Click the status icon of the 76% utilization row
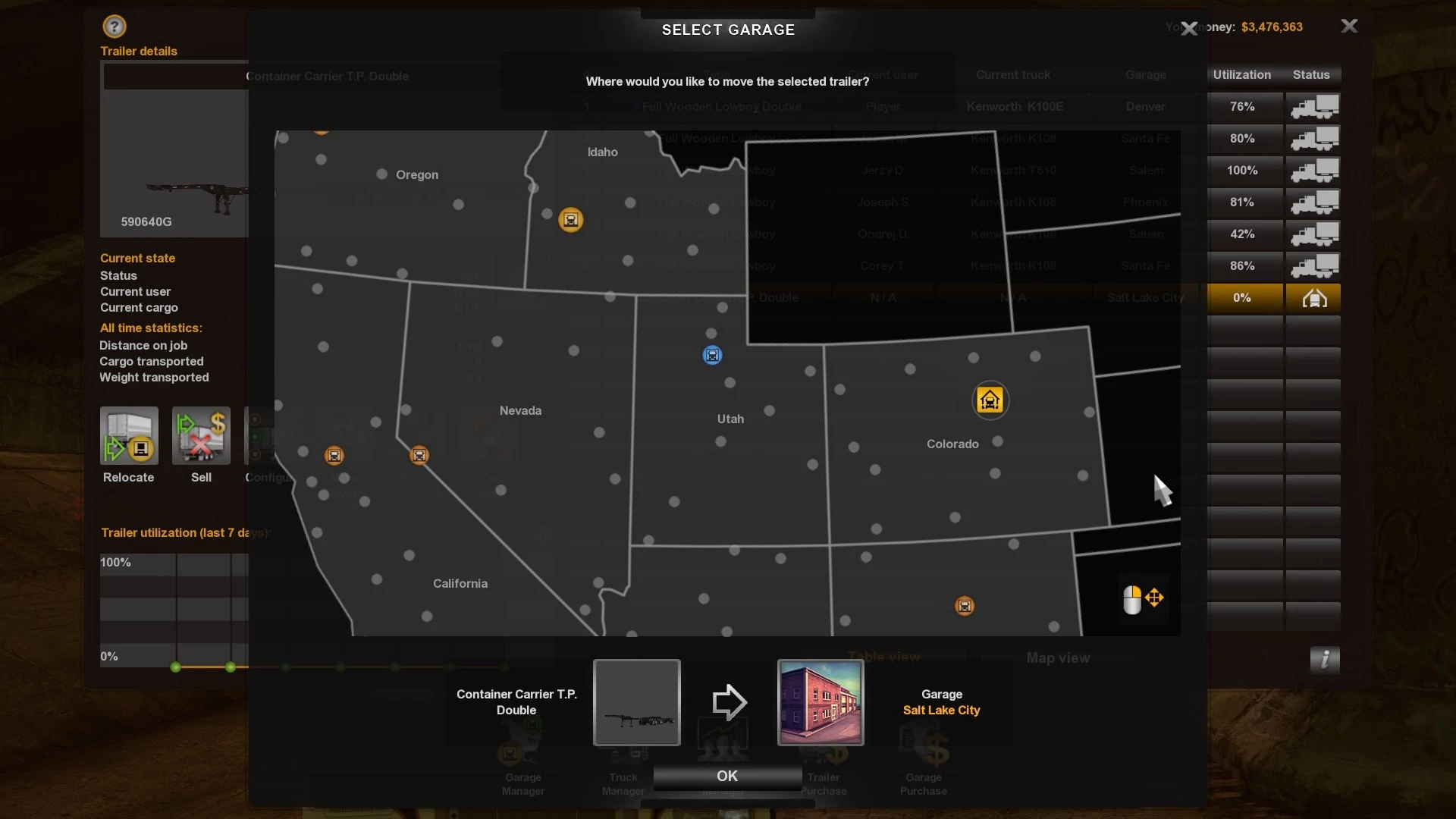Viewport: 1456px width, 819px height. (1314, 107)
